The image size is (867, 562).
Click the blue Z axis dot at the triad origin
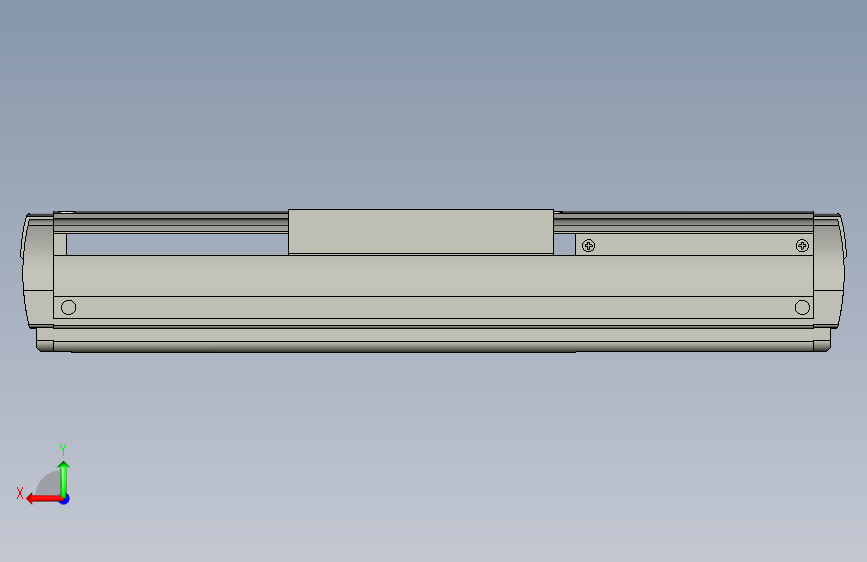(x=65, y=499)
